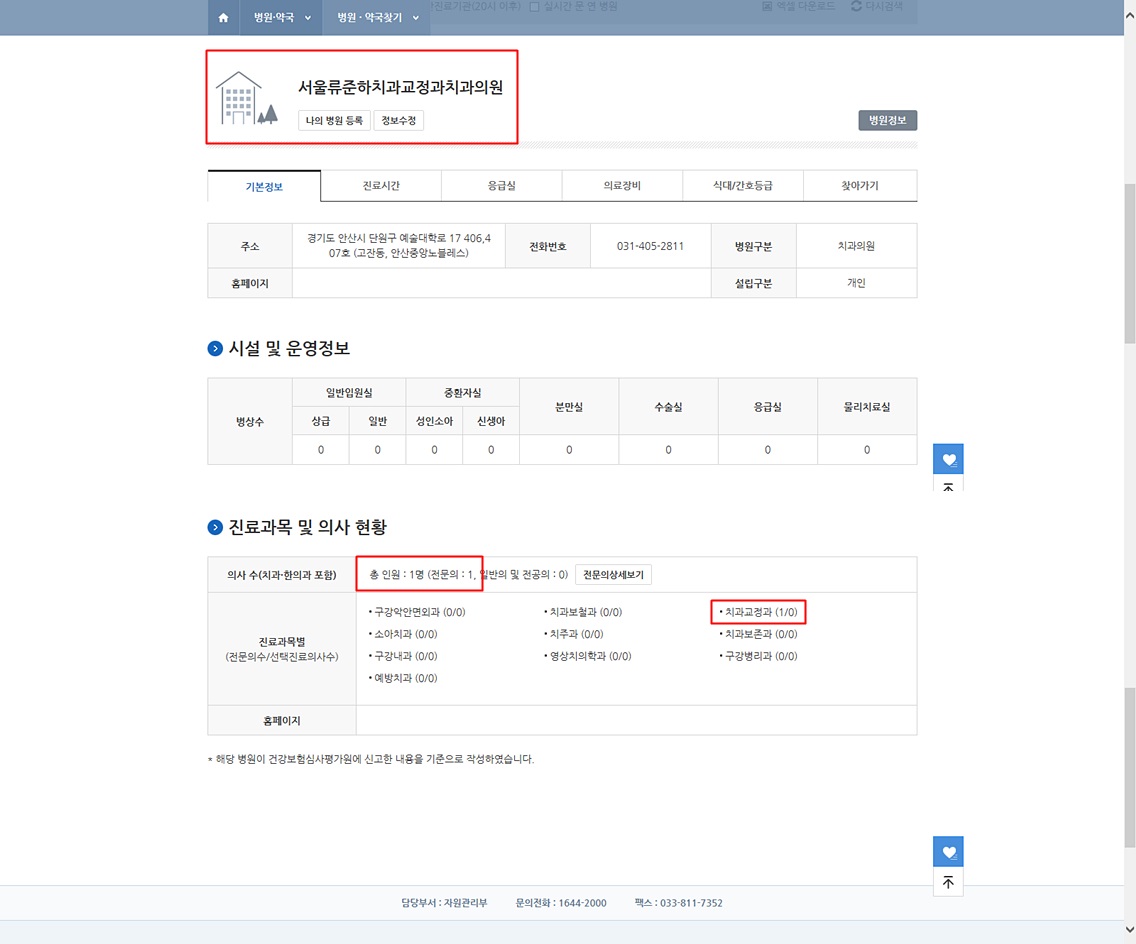Expand the 병원·약국찾기 dropdown menu
1136x944 pixels.
(377, 17)
